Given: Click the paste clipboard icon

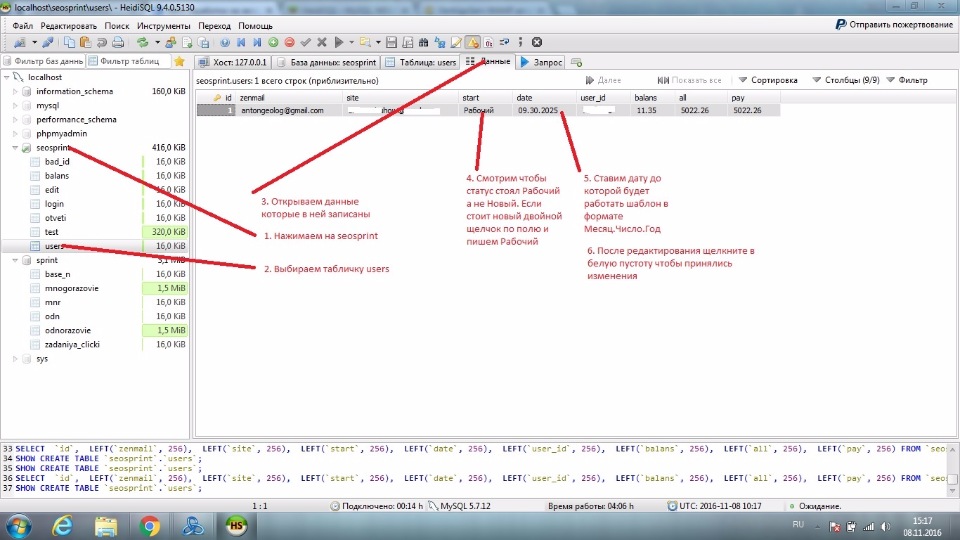Looking at the screenshot, I should [86, 42].
